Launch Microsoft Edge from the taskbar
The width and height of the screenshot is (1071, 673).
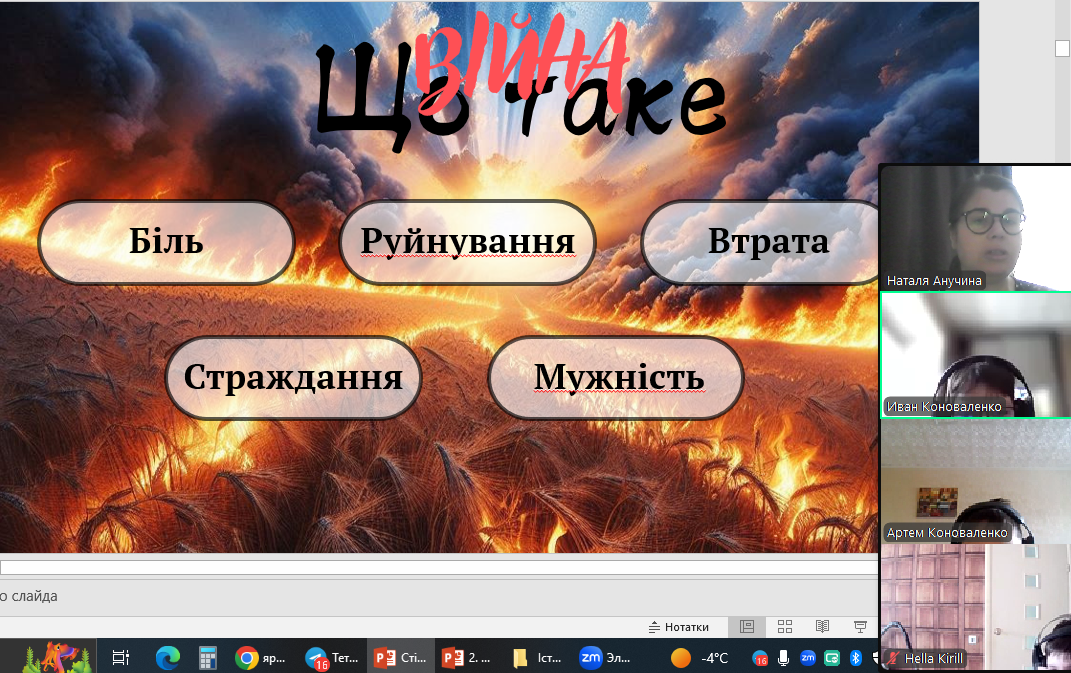pos(167,657)
